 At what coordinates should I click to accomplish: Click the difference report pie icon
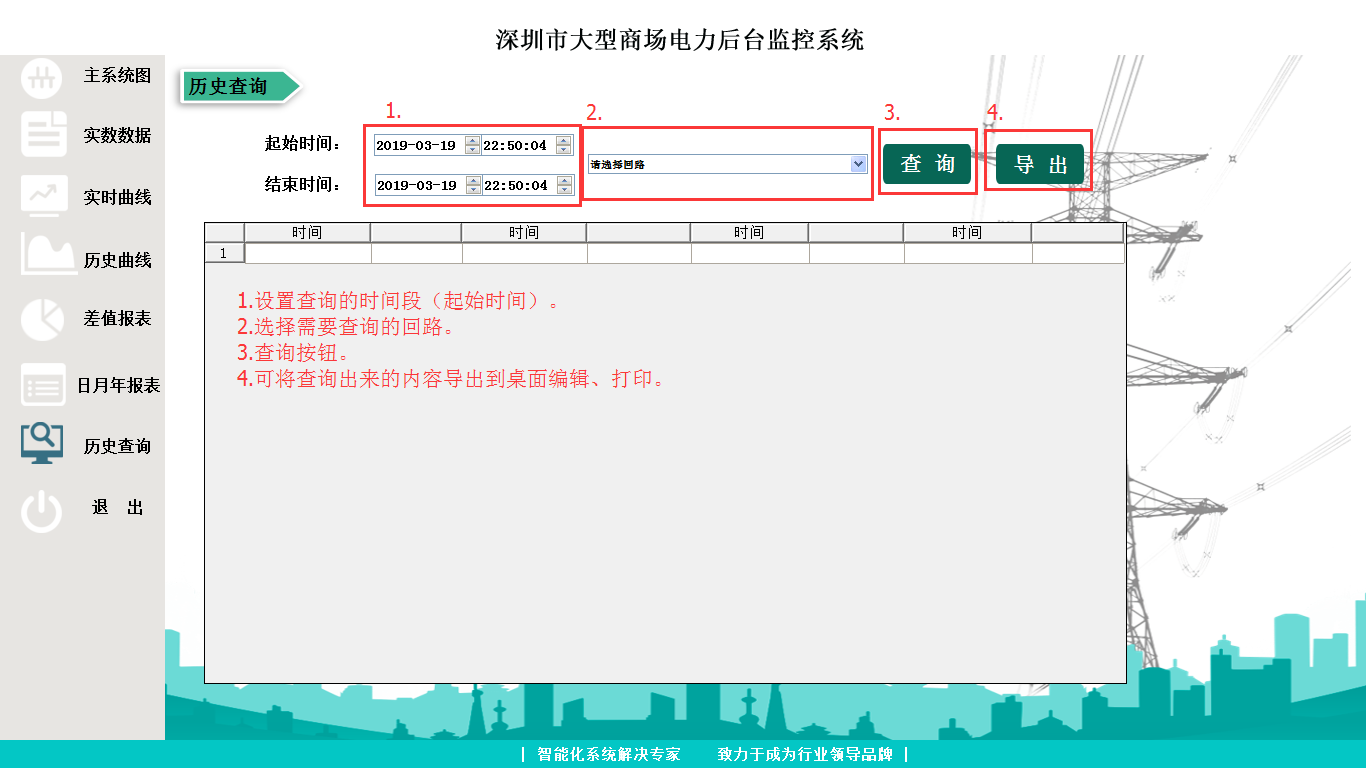pyautogui.click(x=42, y=319)
